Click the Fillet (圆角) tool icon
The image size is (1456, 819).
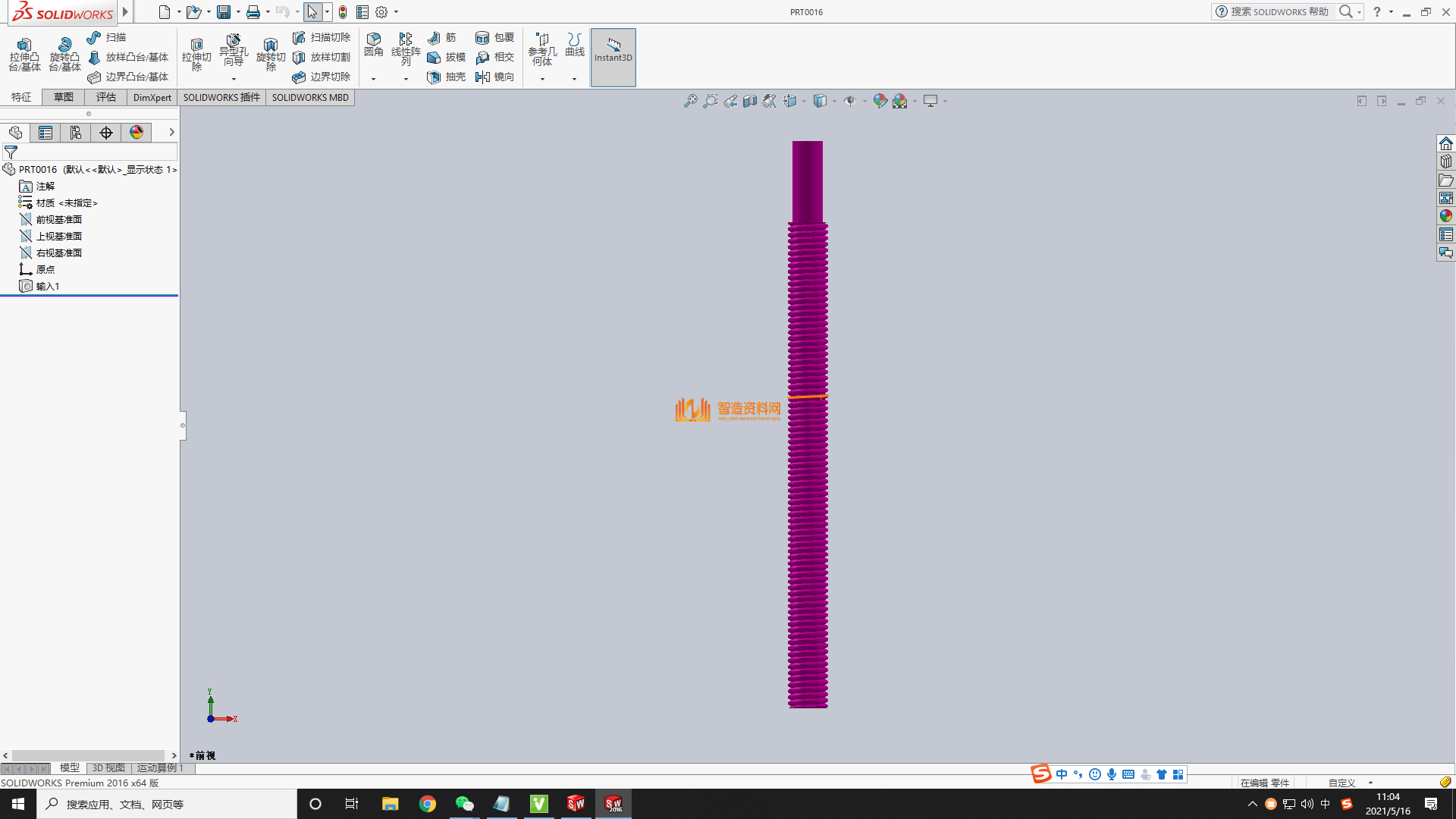point(373,40)
